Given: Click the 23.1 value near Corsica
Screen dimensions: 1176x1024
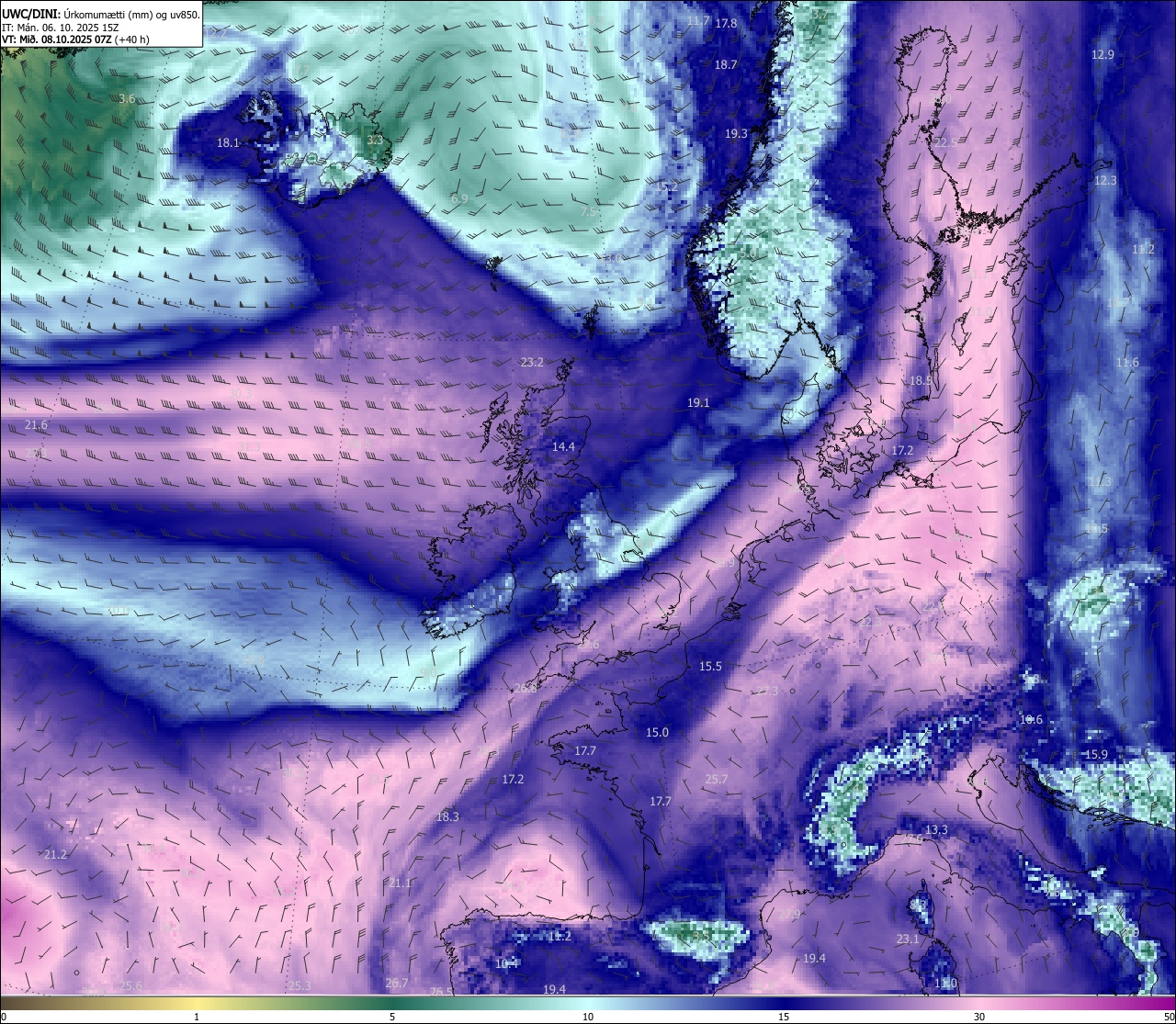Looking at the screenshot, I should pyautogui.click(x=908, y=939).
